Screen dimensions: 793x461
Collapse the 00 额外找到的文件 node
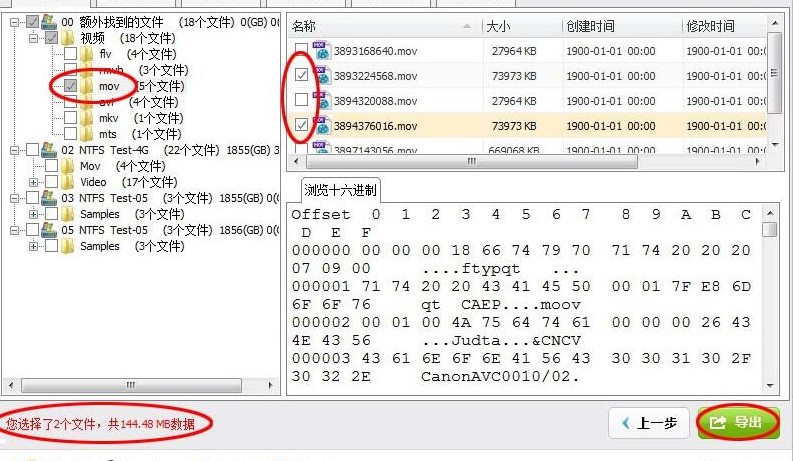[x=15, y=22]
